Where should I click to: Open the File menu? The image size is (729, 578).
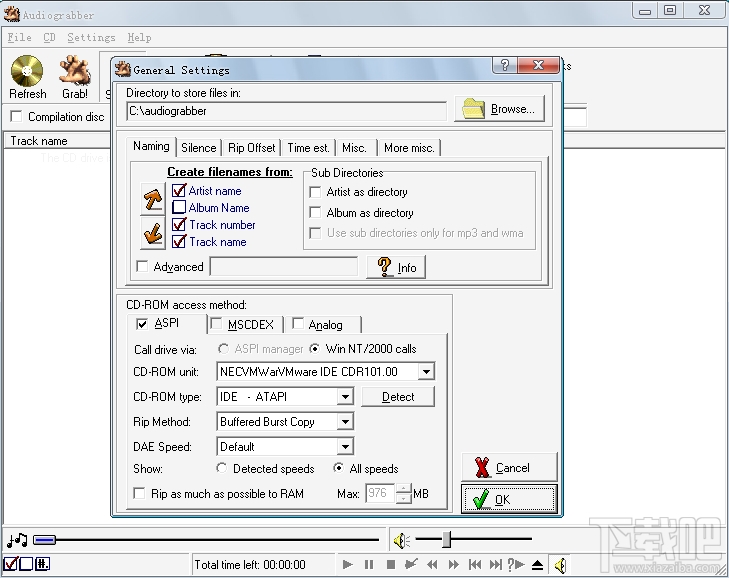coord(19,38)
